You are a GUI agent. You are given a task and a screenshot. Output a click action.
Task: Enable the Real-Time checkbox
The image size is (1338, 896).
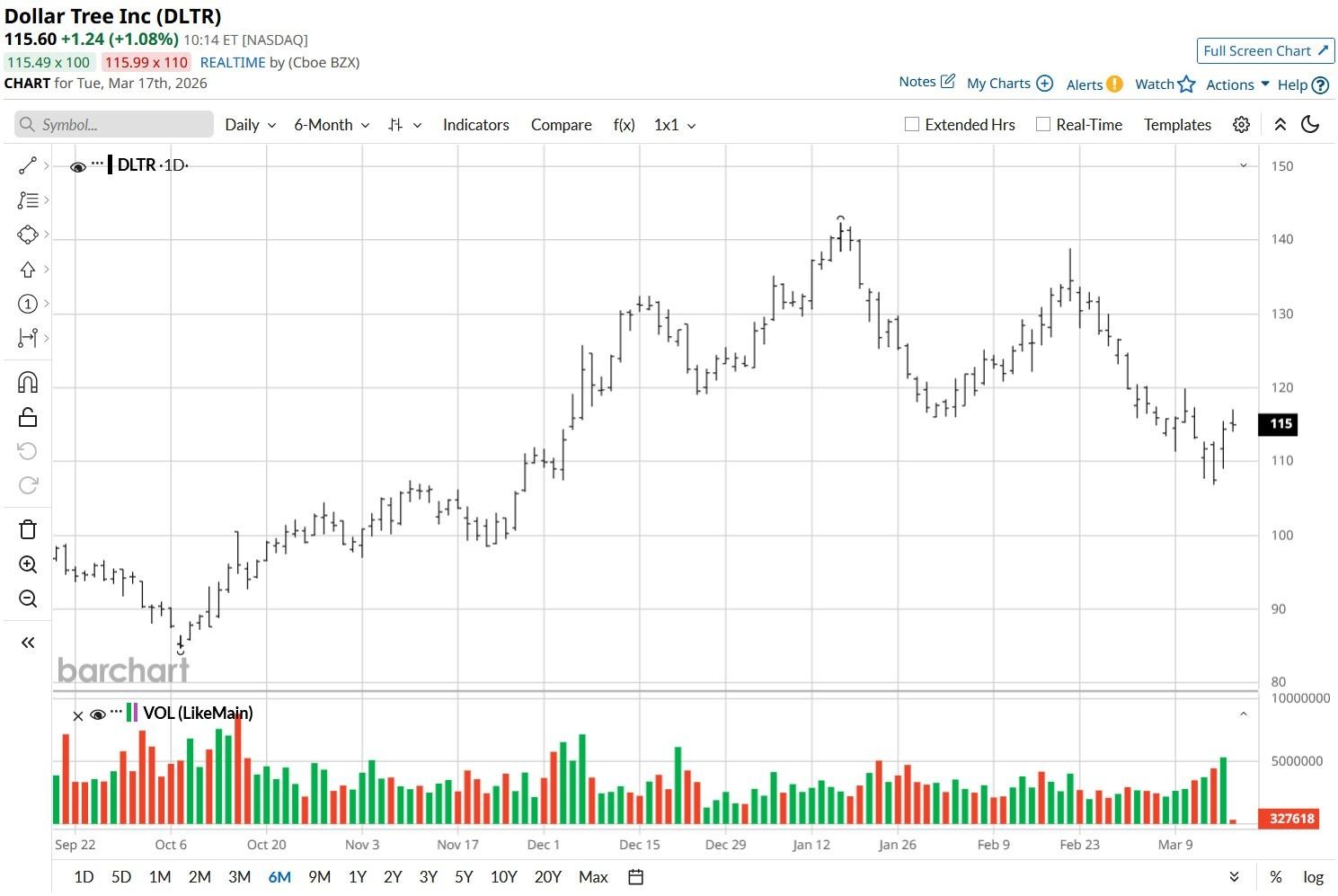[1043, 125]
